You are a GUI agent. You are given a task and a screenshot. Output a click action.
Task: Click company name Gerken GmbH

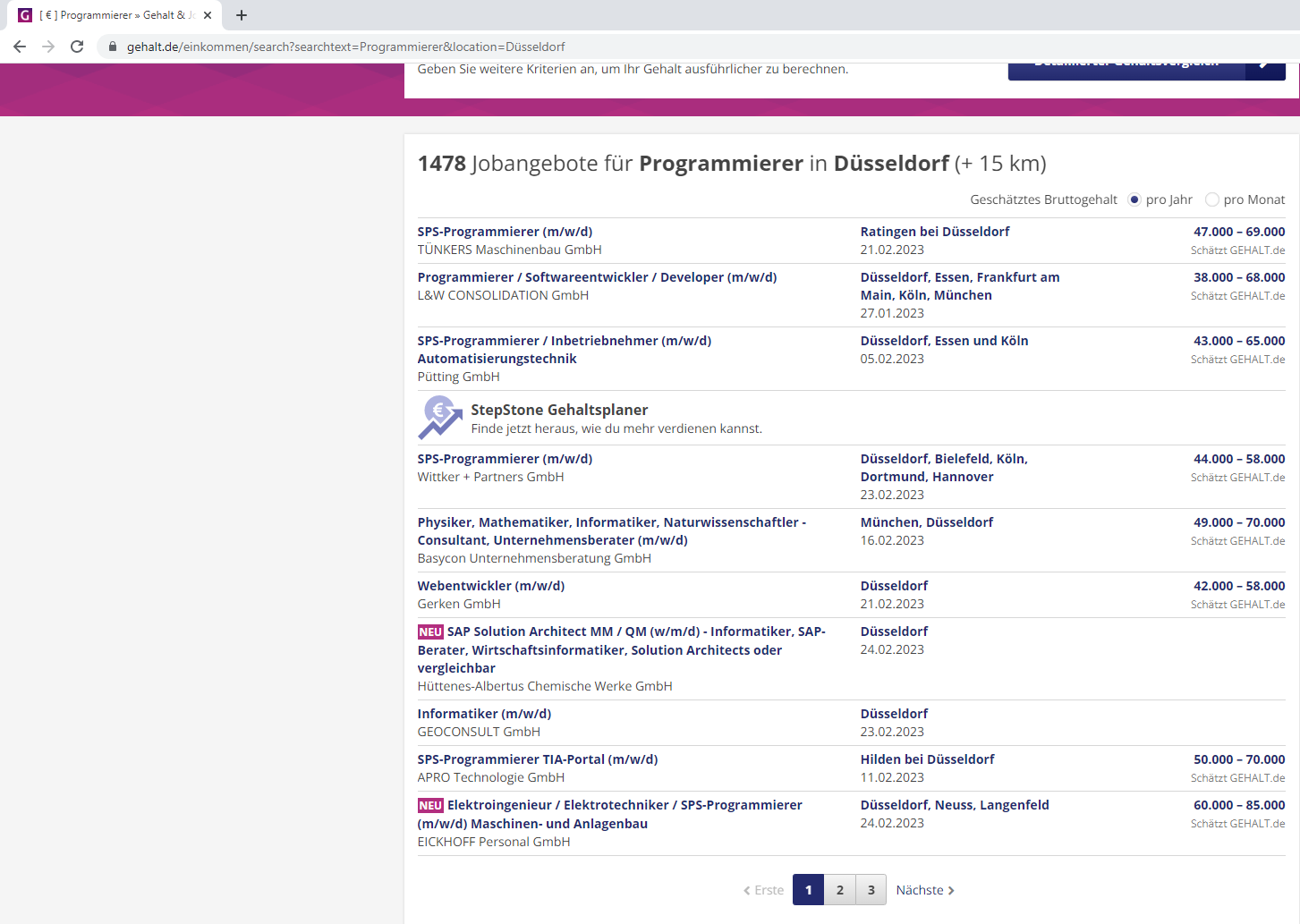tap(459, 604)
